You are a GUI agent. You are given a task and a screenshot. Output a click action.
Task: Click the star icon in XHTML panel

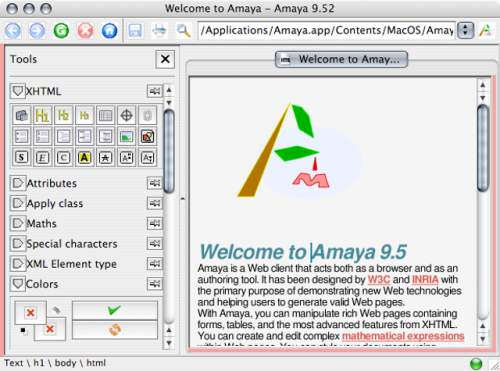point(105,157)
